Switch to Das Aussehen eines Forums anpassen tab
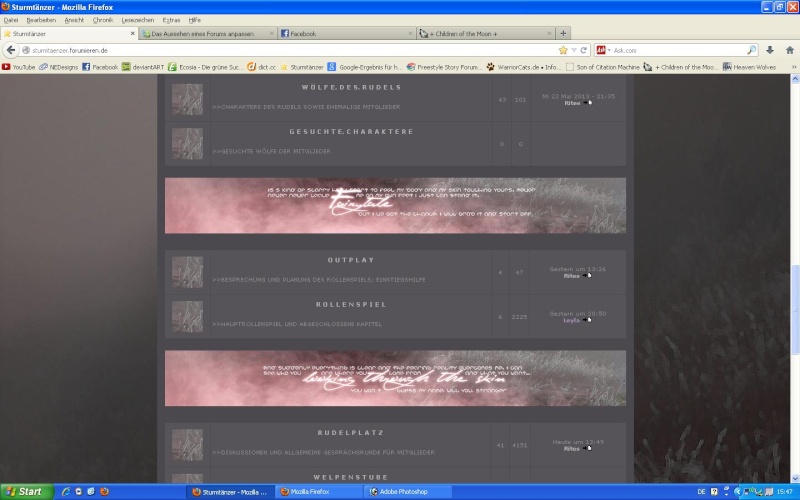 pos(208,33)
